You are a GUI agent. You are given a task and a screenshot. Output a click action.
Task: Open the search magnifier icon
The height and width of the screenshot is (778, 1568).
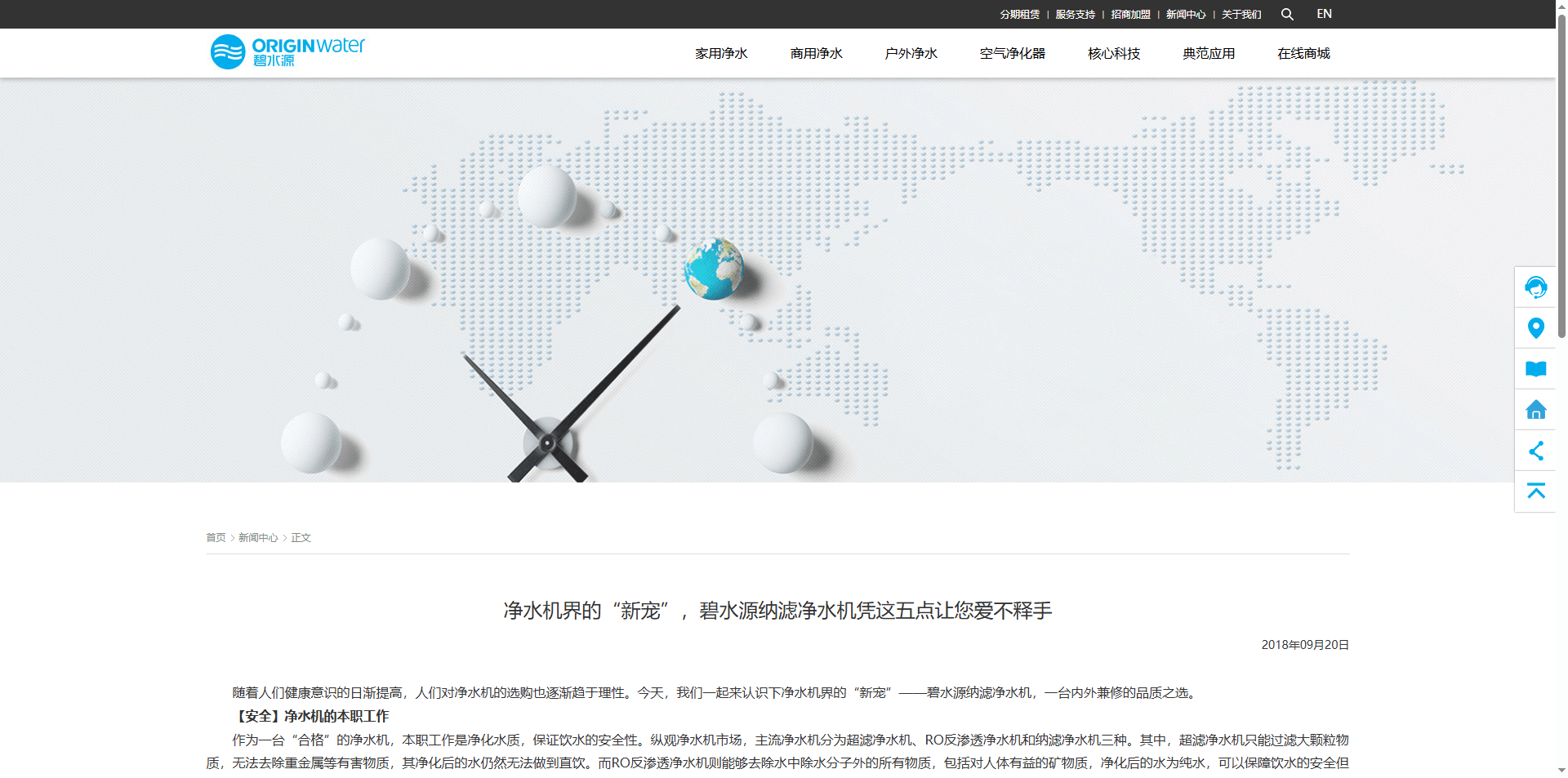click(x=1287, y=14)
